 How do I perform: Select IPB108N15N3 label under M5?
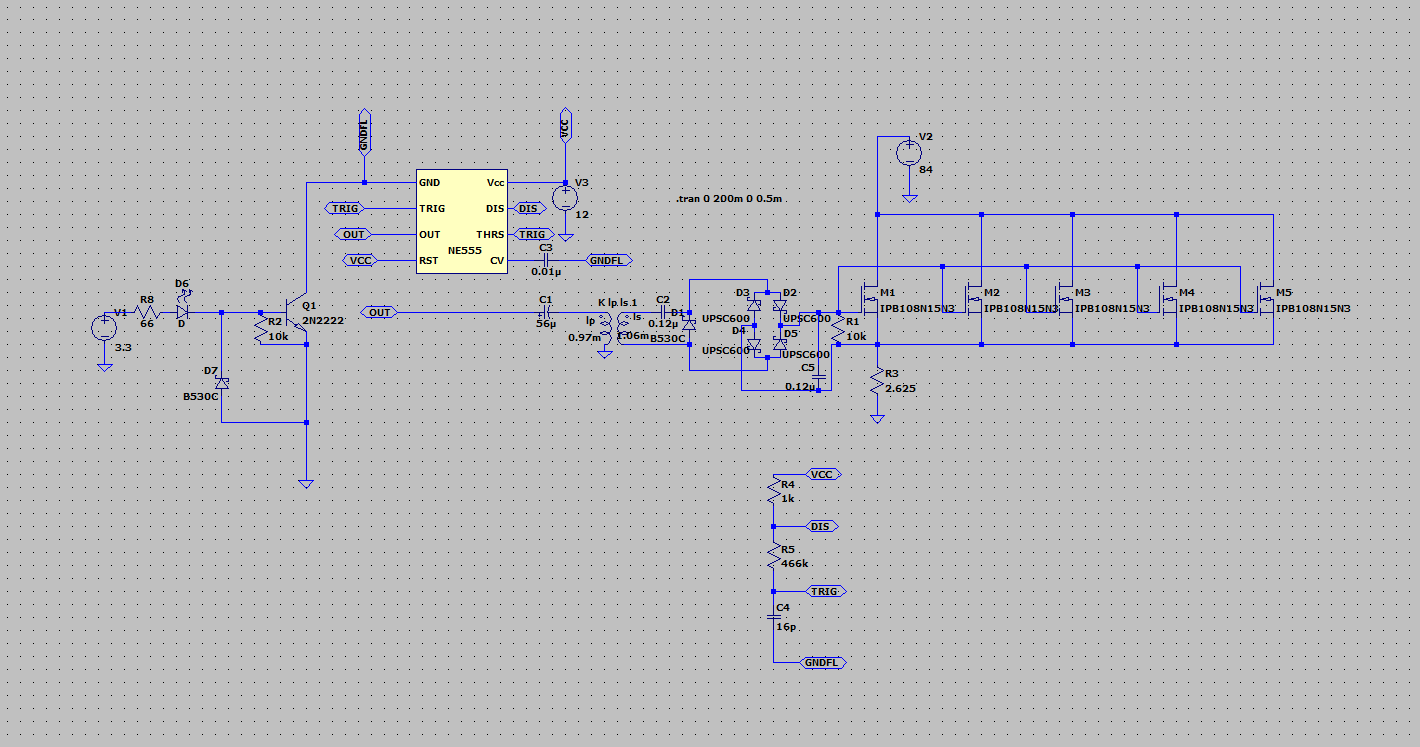click(1313, 309)
